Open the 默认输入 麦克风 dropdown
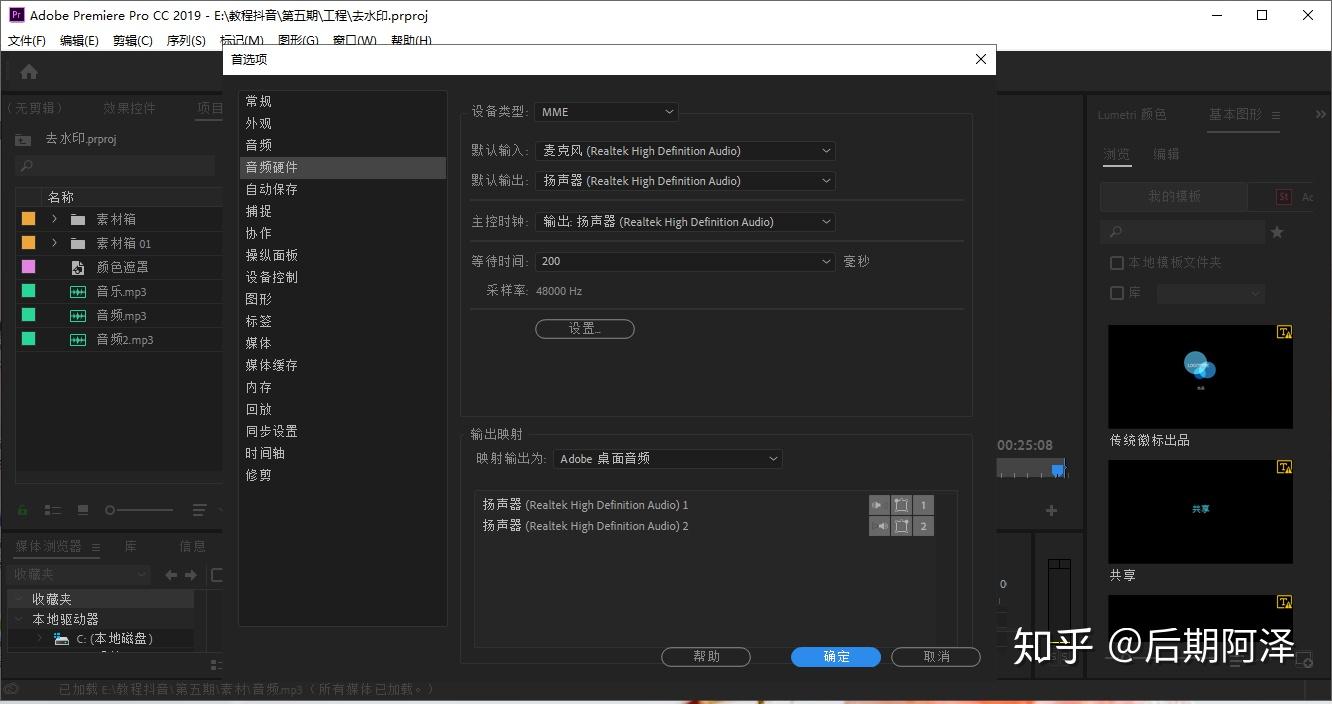This screenshot has width=1332, height=704. 685,151
